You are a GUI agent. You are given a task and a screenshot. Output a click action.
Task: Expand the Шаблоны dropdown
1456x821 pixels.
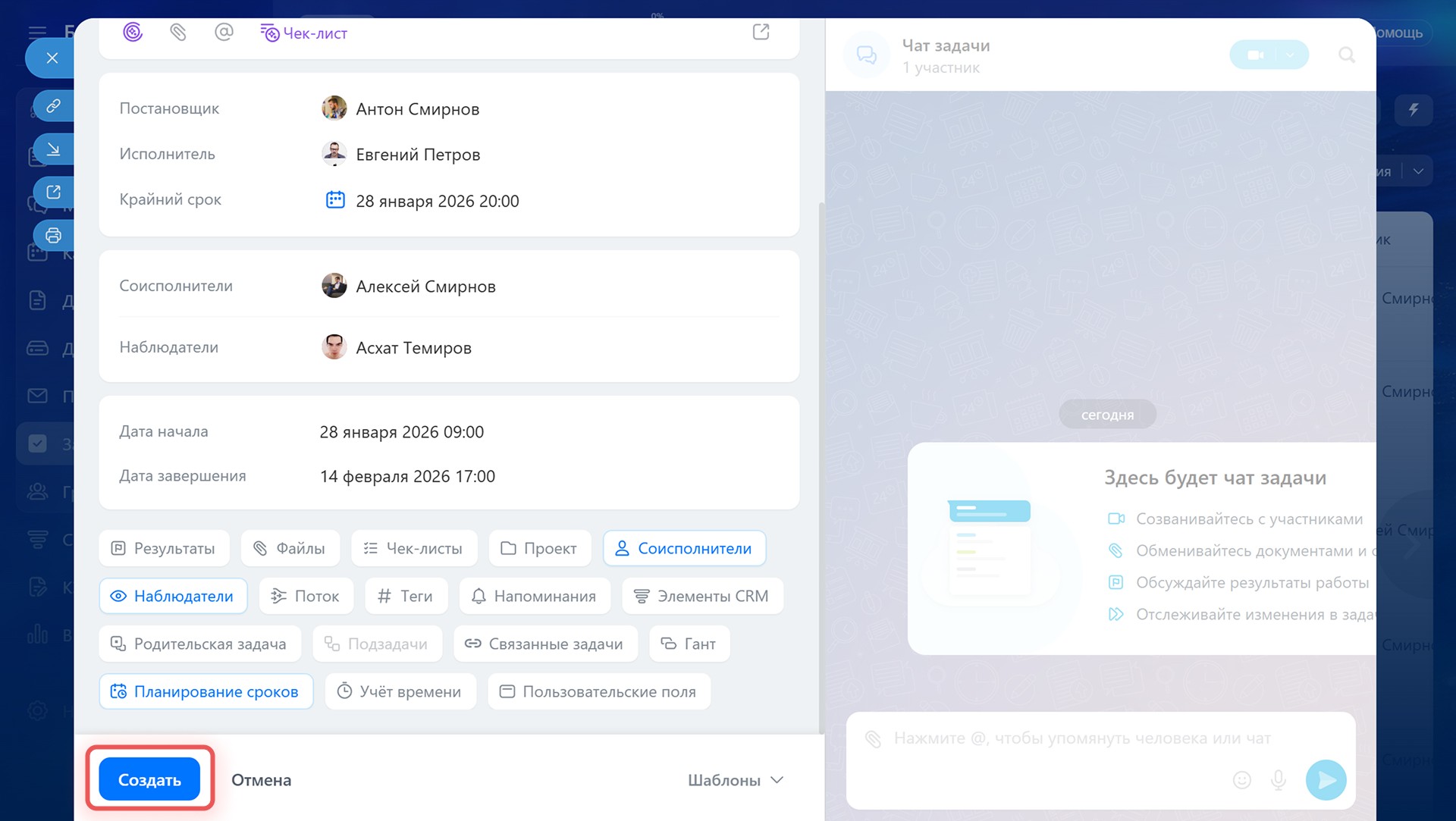tap(735, 780)
